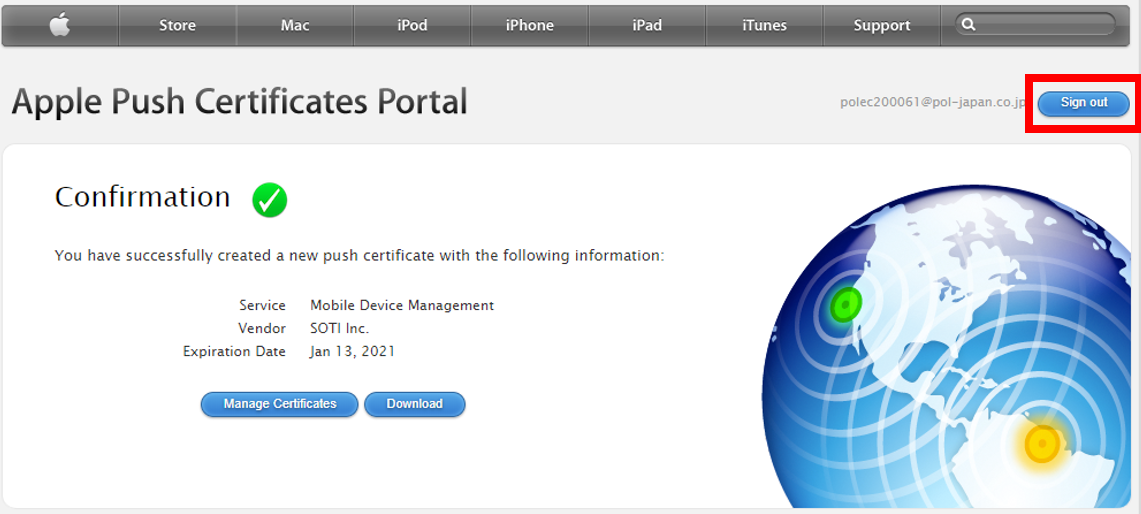Click the green confirmation checkmark icon
Screen dimensions: 1141x514
(270, 199)
